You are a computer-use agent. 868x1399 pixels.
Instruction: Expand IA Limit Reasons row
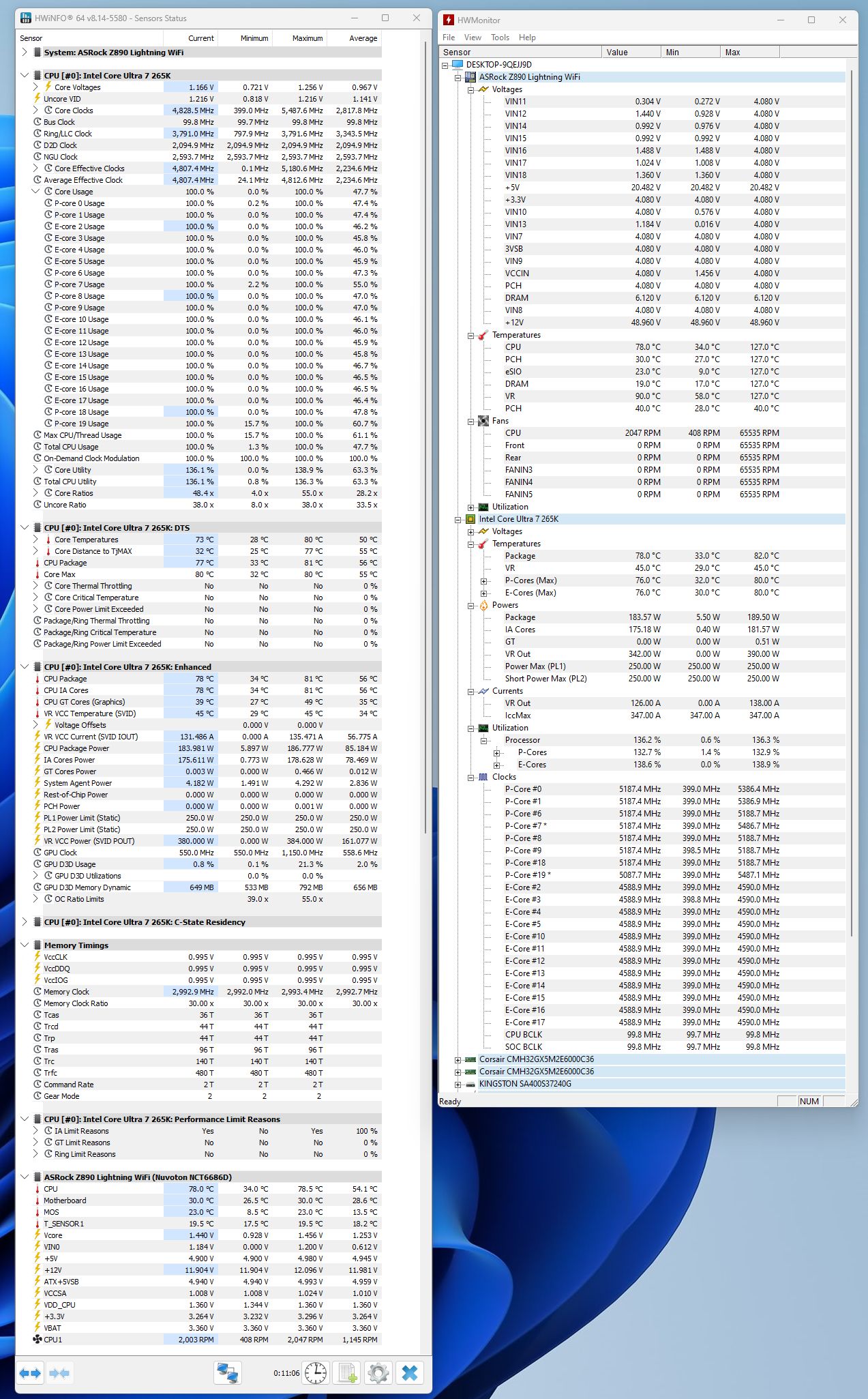[35, 1131]
